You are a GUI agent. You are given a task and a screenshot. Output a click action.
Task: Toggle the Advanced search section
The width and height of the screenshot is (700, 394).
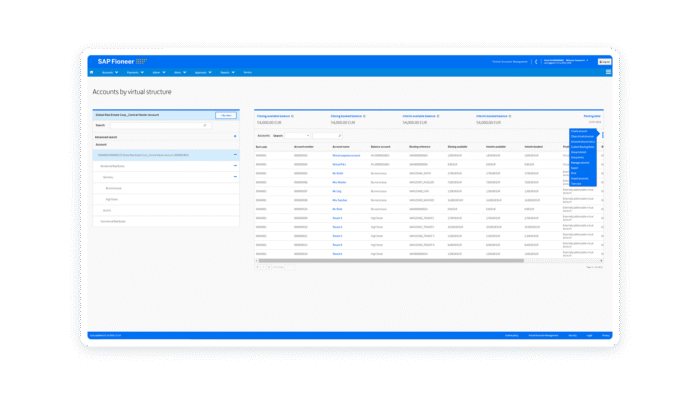235,137
